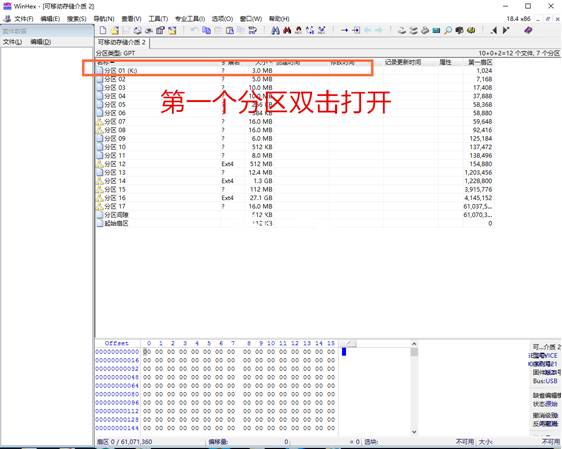Select the 起始扇区 row
The height and width of the screenshot is (449, 562).
pyautogui.click(x=294, y=224)
